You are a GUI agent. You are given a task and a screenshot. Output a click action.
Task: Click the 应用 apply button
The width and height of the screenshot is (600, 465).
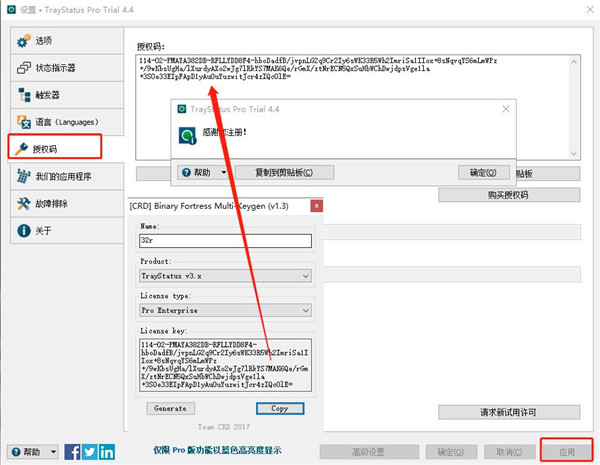point(567,452)
